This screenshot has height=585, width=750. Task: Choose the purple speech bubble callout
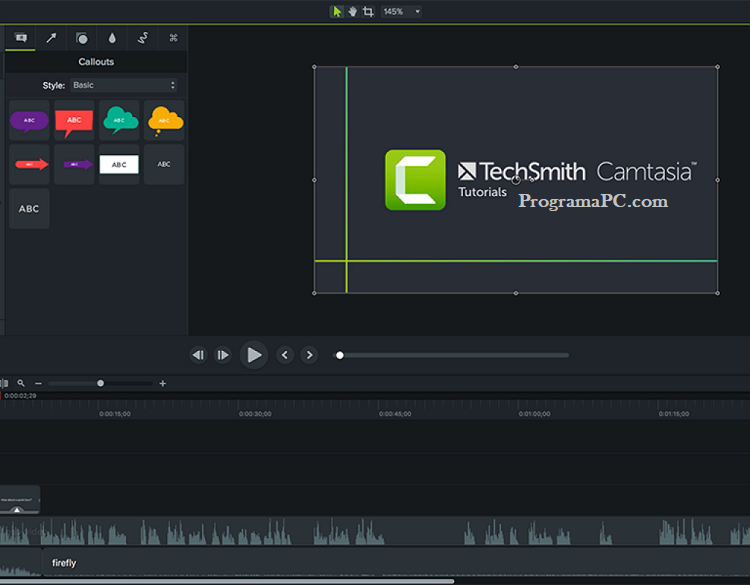(29, 120)
